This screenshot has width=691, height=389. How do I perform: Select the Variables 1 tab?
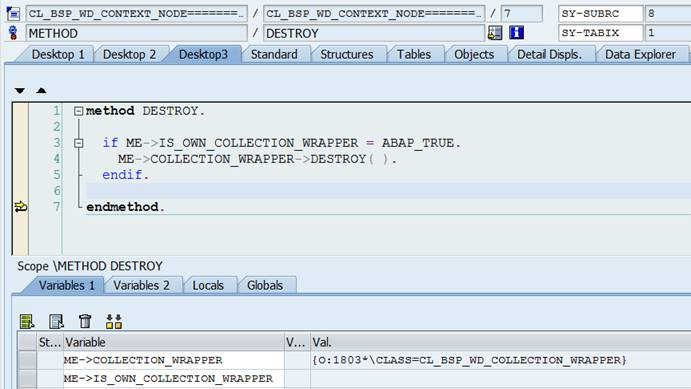tap(67, 285)
